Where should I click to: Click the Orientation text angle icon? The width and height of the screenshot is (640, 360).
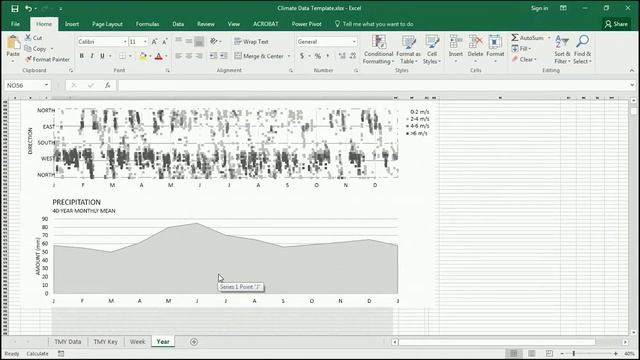214,41
